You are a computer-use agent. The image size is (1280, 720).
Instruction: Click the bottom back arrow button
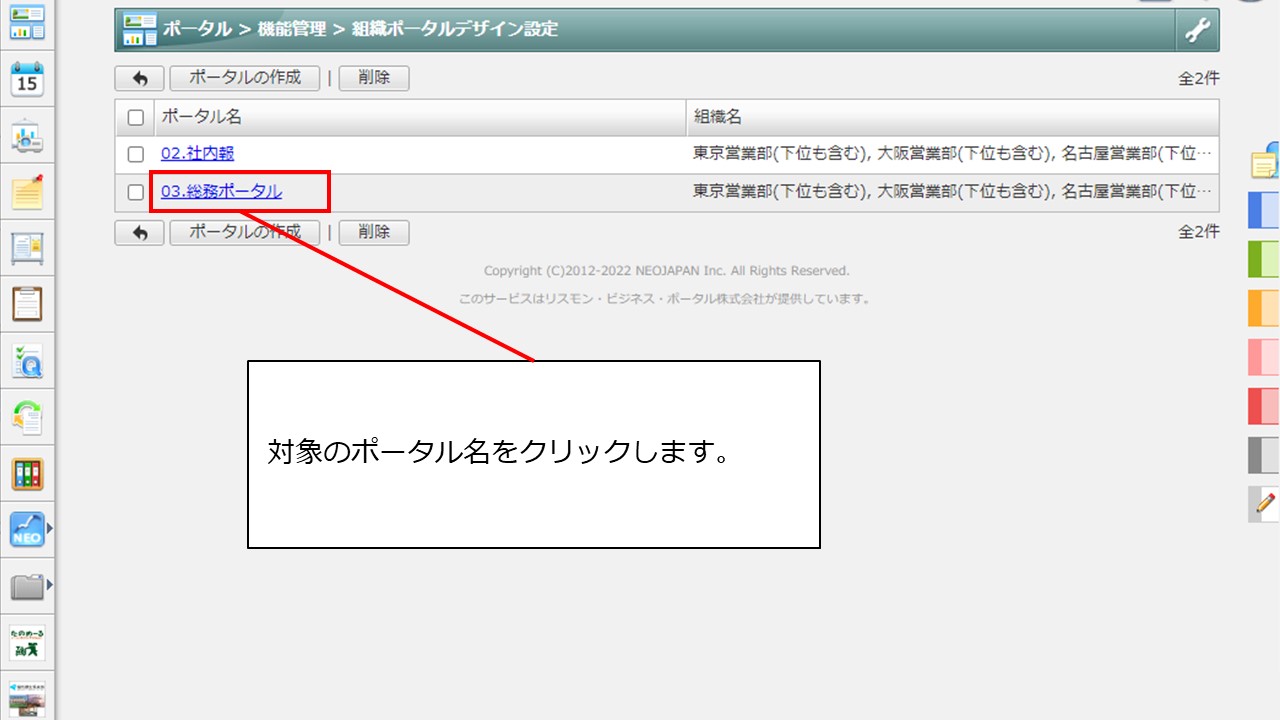click(140, 232)
